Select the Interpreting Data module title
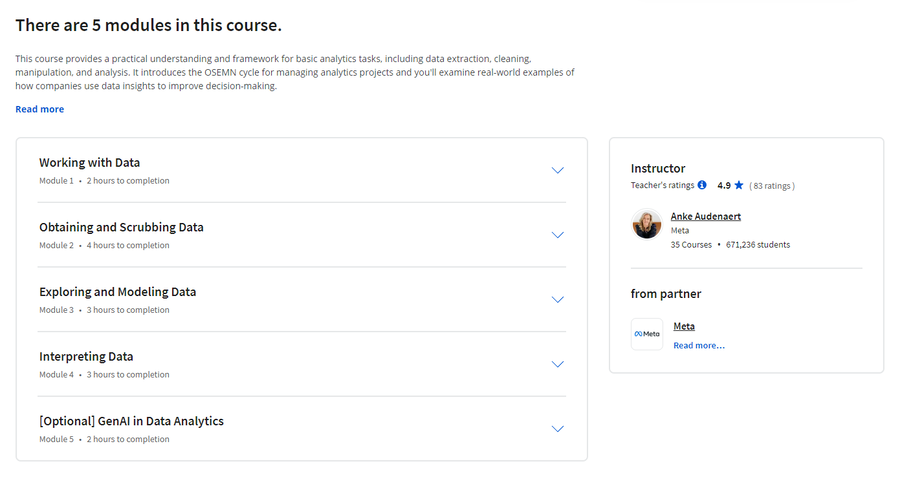This screenshot has width=900, height=477. click(x=86, y=356)
